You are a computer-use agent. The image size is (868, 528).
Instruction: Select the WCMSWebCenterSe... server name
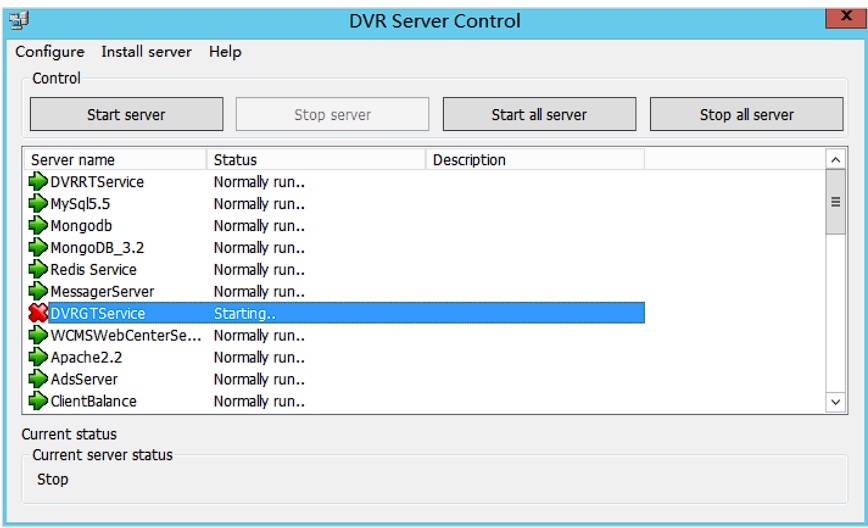(126, 335)
